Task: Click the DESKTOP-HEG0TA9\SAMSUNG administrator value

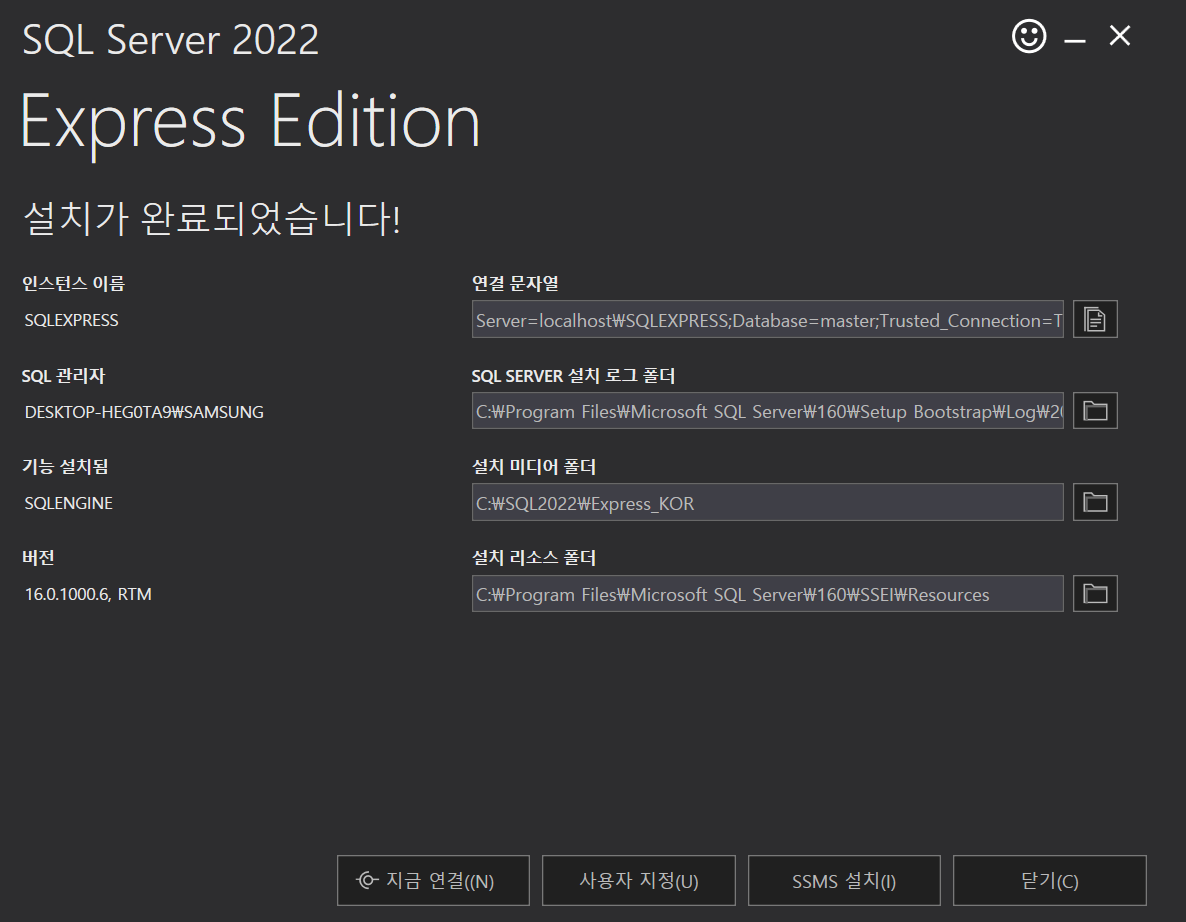Action: pos(144,412)
